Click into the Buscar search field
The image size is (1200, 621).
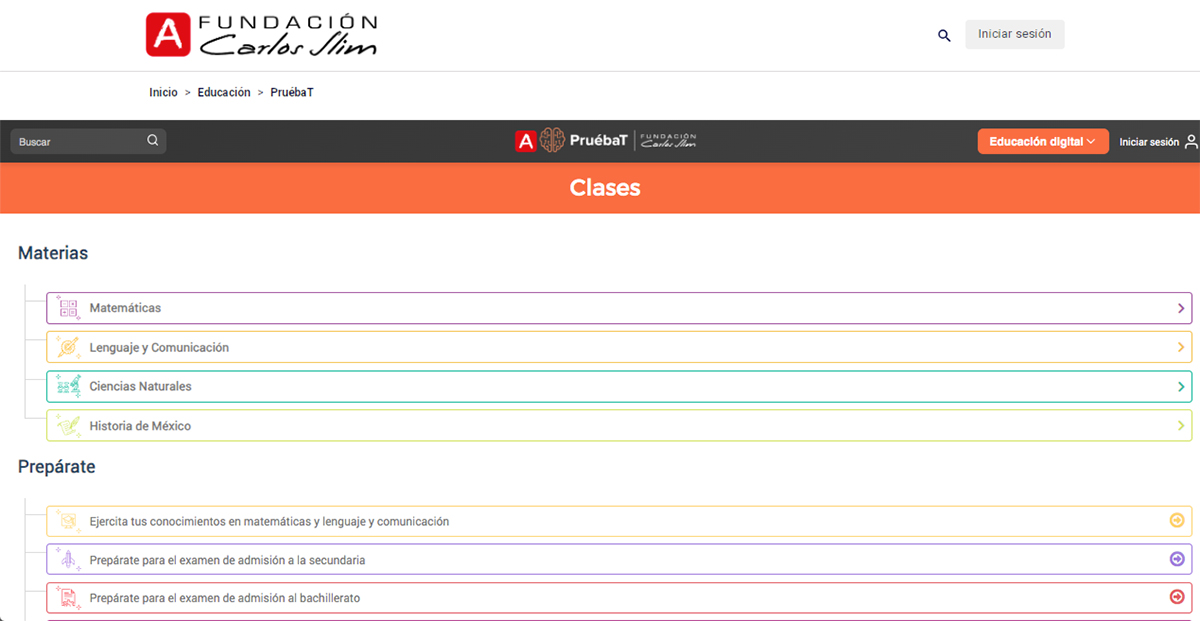[80, 142]
